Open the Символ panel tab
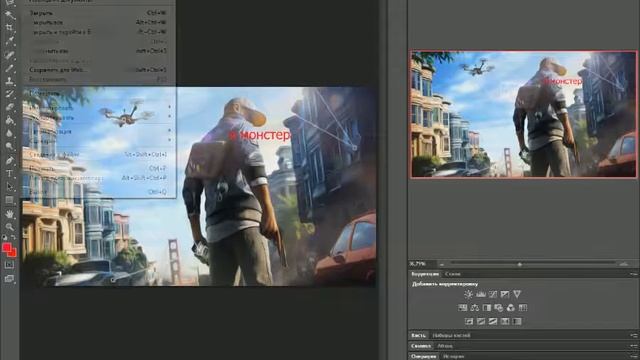This screenshot has height=360, width=640. [421, 346]
